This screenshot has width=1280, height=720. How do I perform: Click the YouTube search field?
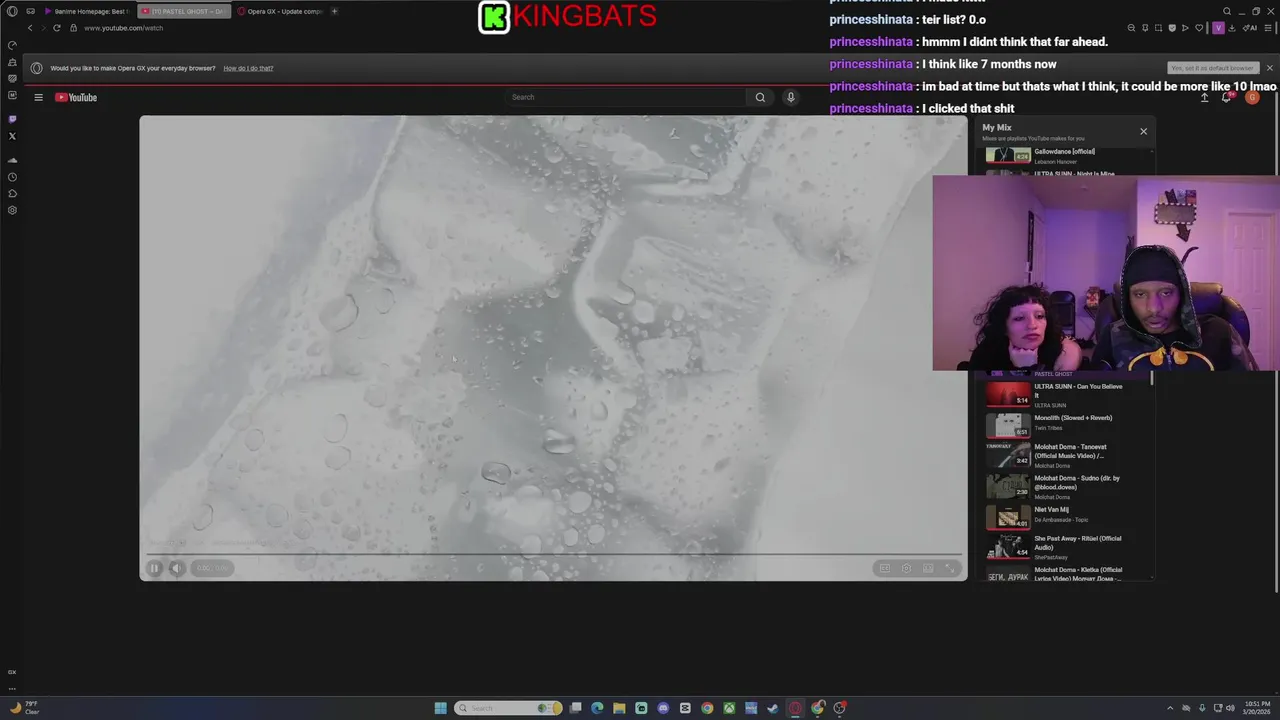625,97
